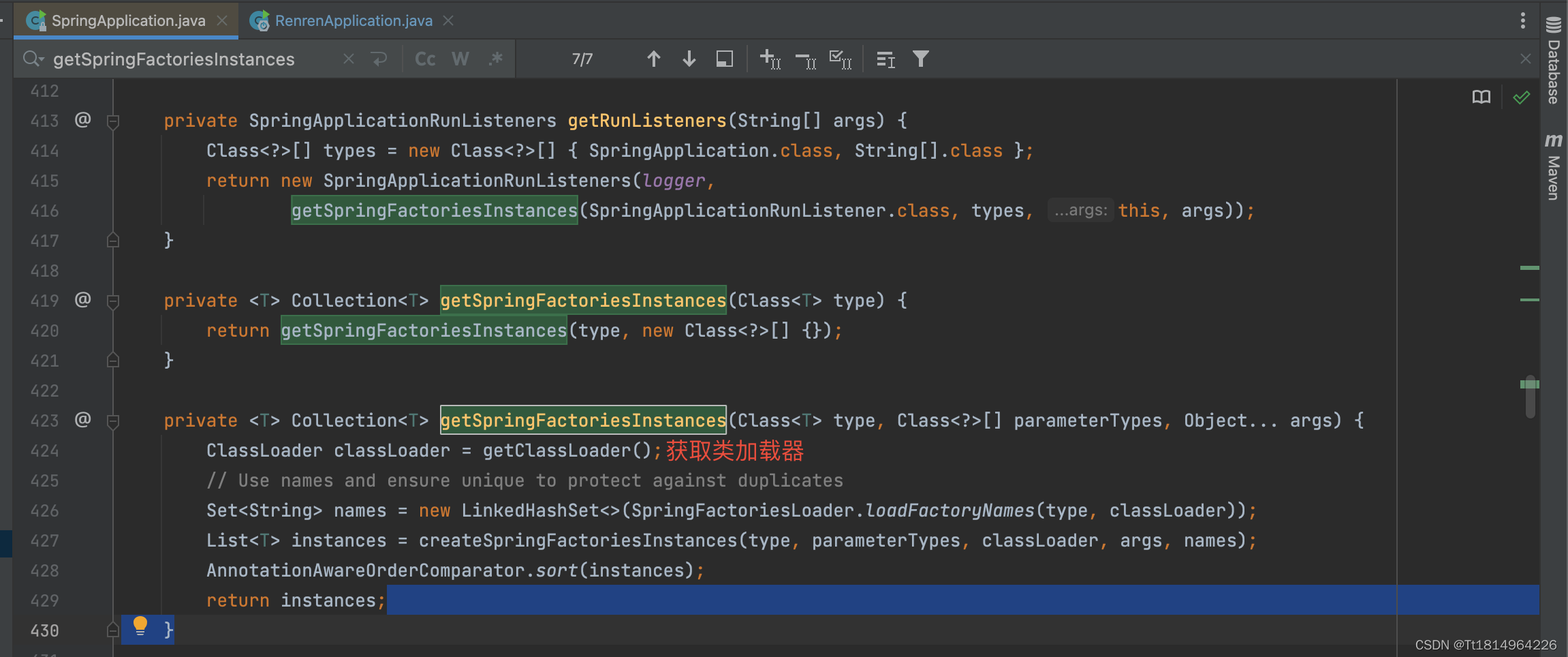The image size is (1568, 657).
Task: Add selection for next occurrence
Action: tap(770, 59)
